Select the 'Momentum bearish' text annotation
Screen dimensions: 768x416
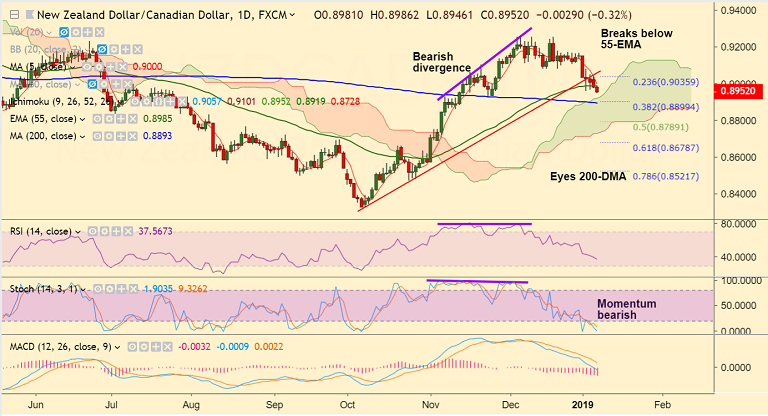626,309
